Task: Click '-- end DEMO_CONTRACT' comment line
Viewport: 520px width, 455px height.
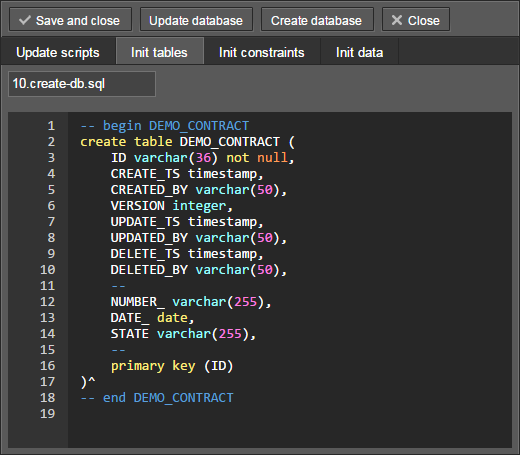Action: [157, 398]
